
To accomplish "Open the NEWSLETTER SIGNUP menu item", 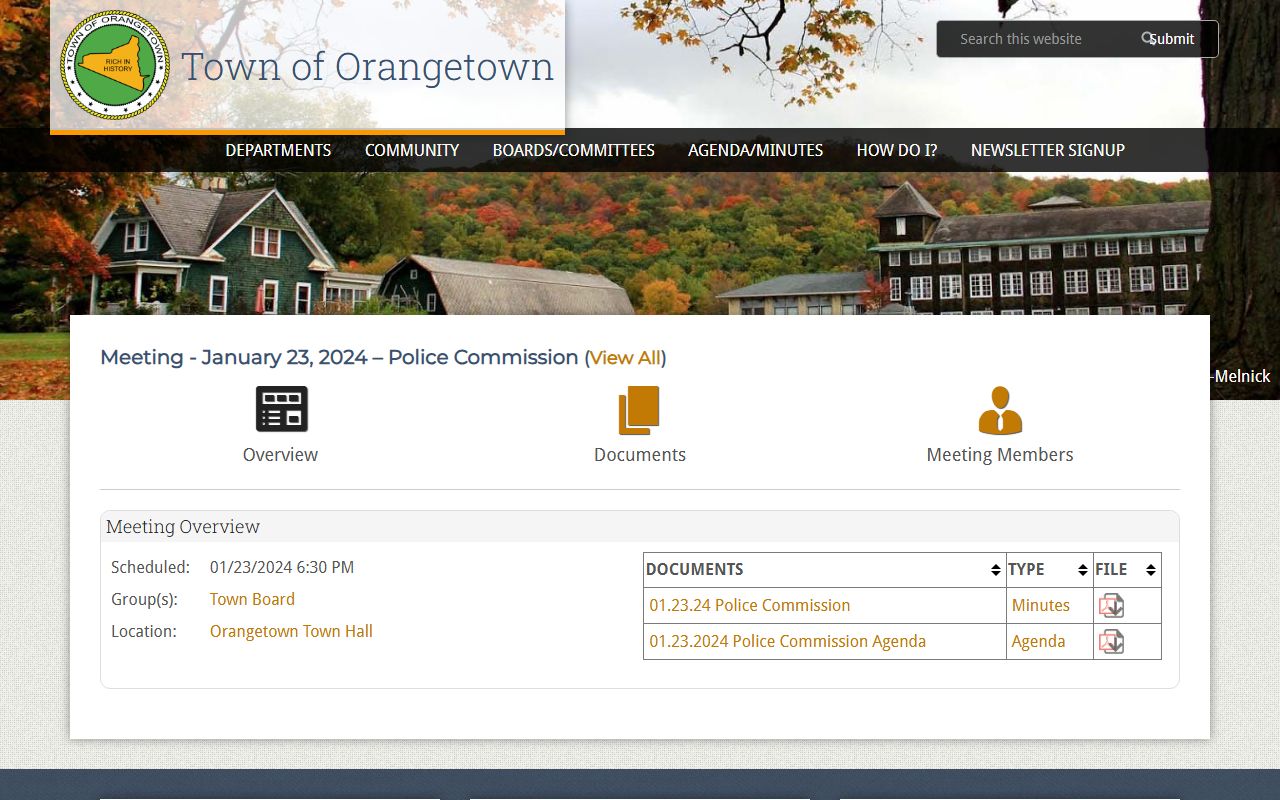I will click(x=1047, y=150).
